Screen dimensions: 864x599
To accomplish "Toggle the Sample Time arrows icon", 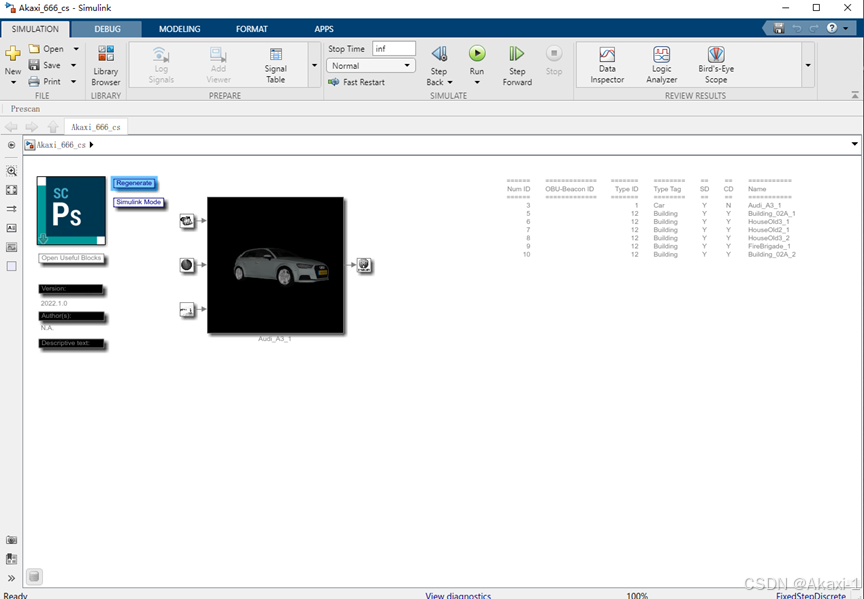I will click(11, 209).
